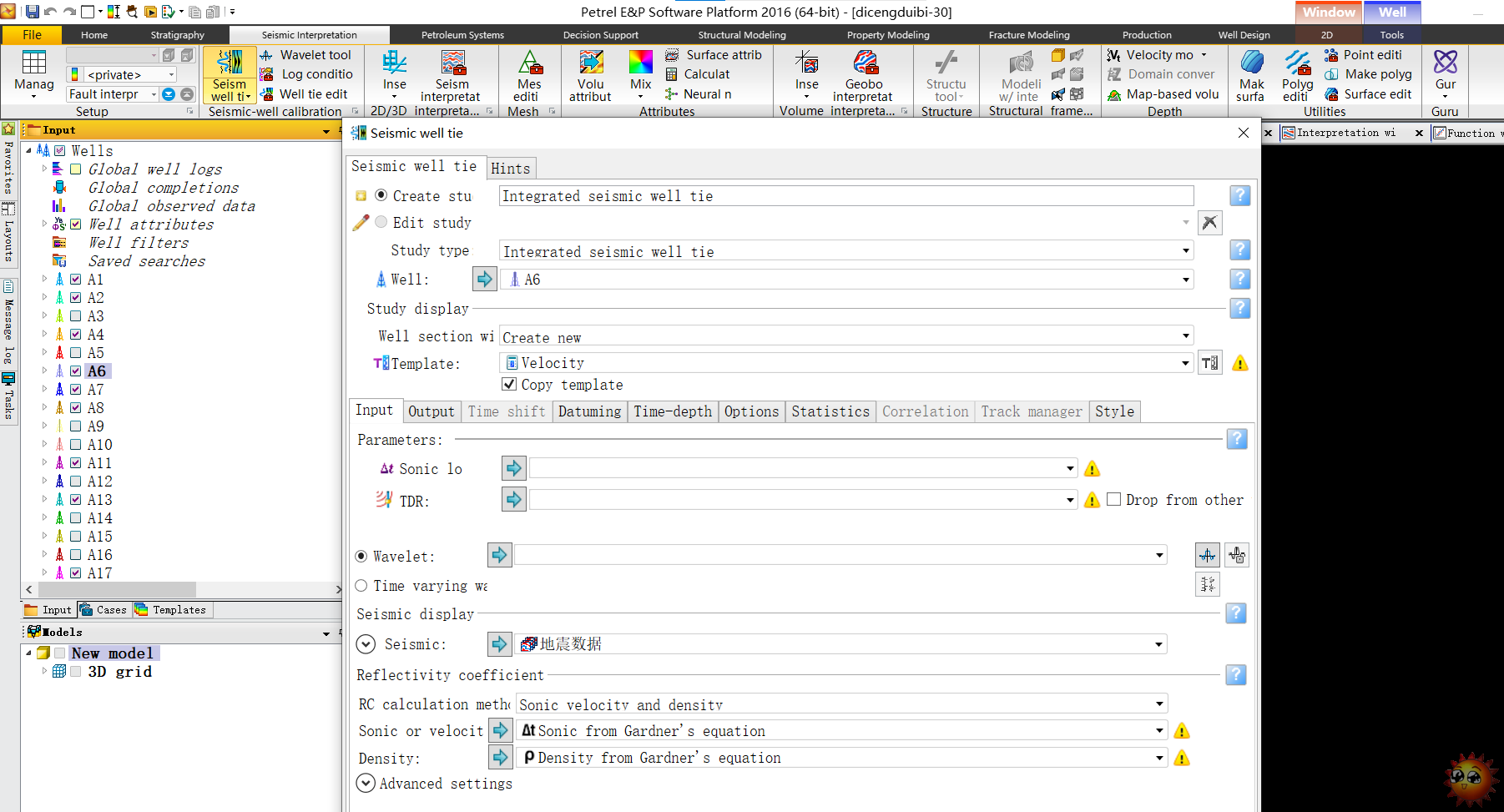Open Polygon editing utility
Screen dimensions: 1504x812
[1297, 75]
